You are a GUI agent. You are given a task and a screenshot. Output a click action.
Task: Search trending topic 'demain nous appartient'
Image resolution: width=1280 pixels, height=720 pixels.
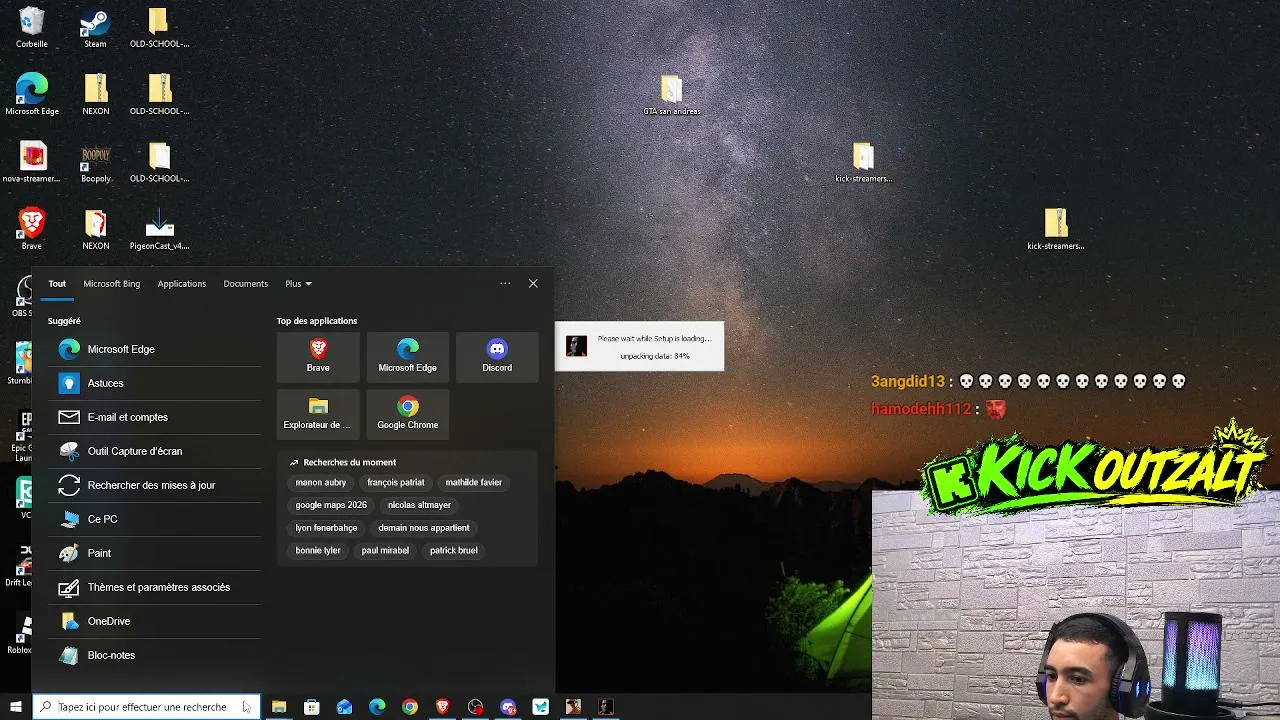[x=424, y=528]
